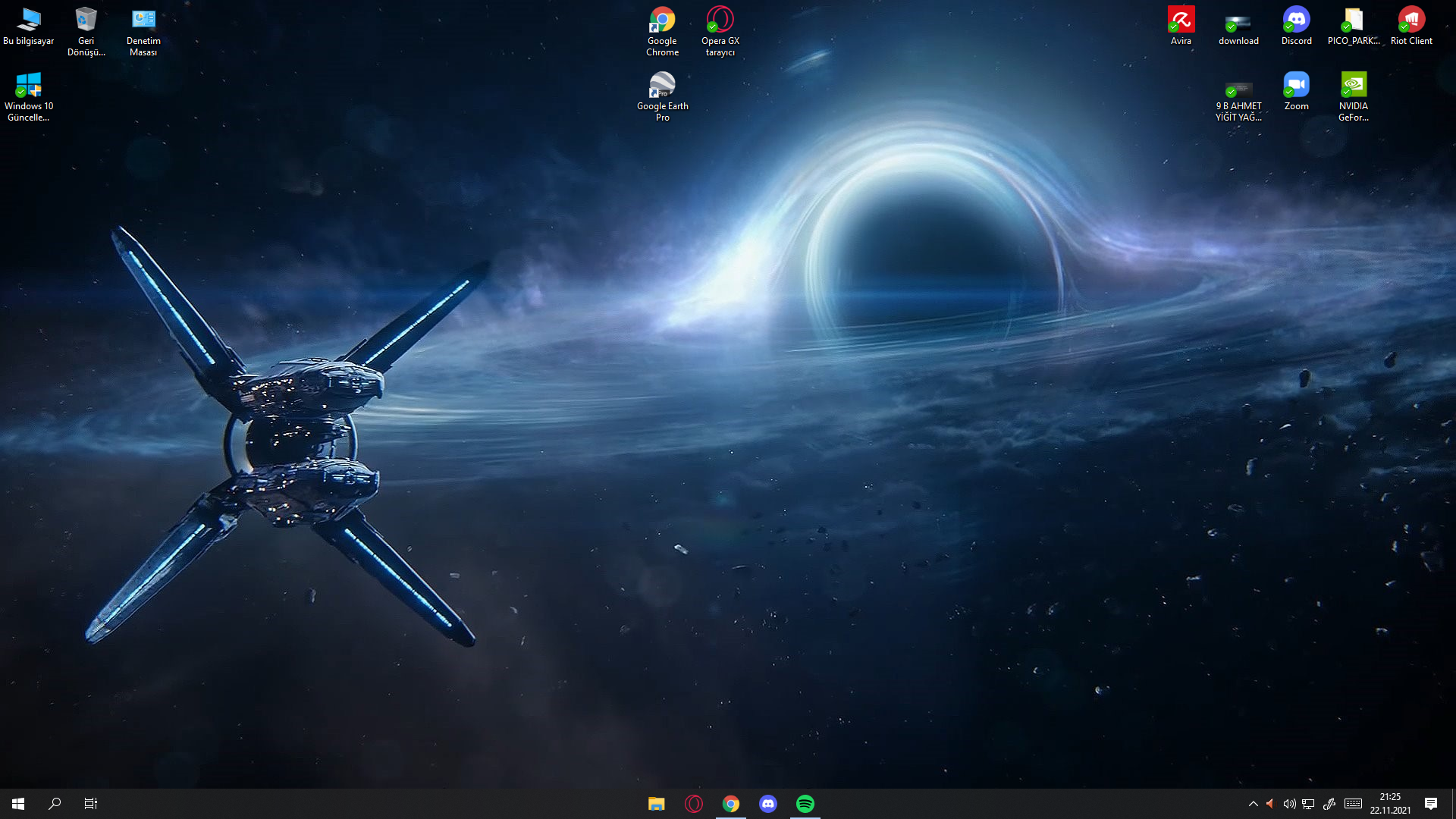Viewport: 1456px width, 819px height.
Task: Click the Avira antivirus desktop icon
Action: [1181, 20]
